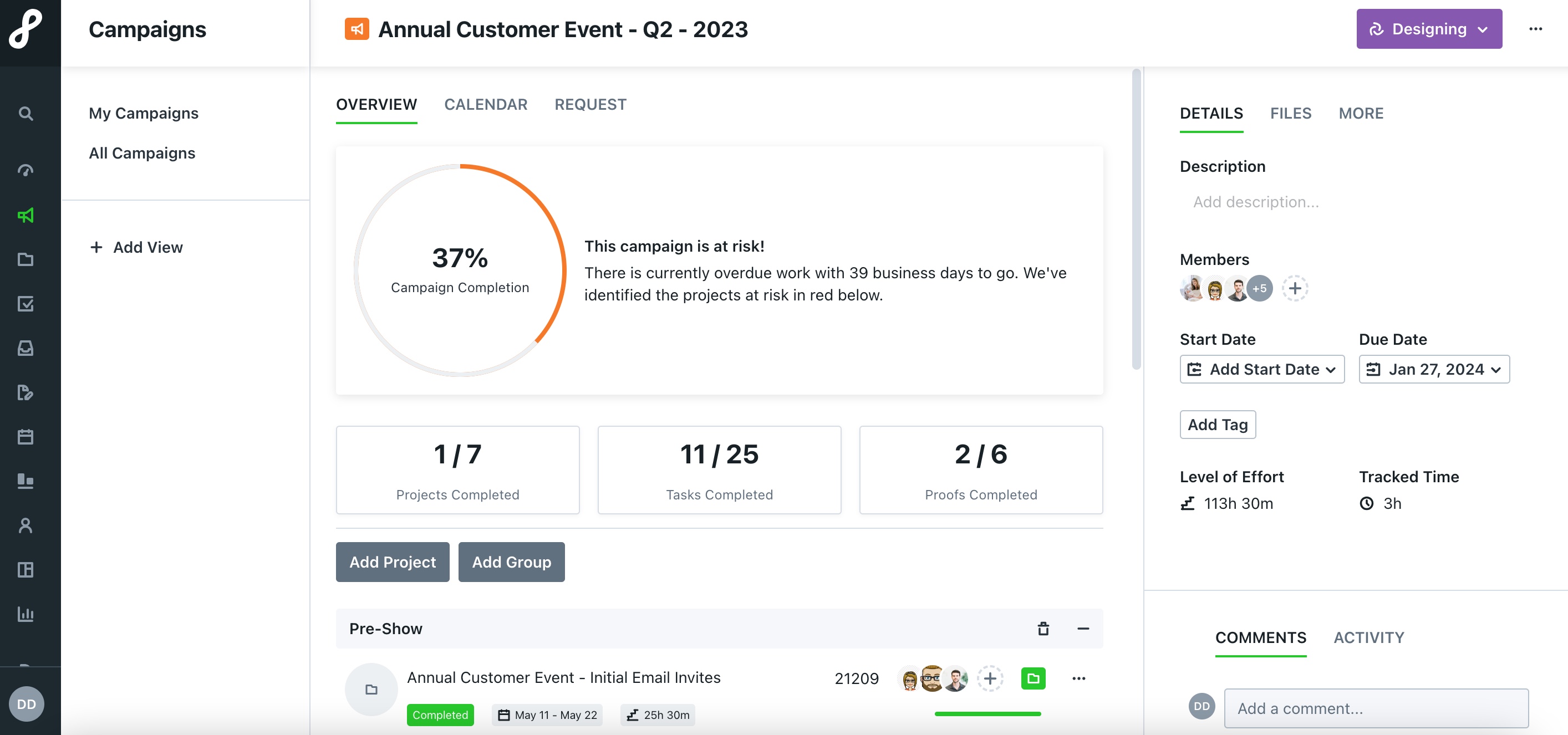Open the Jan 27, 2024 due date dropdown
This screenshot has height=735, width=1568.
[1434, 369]
